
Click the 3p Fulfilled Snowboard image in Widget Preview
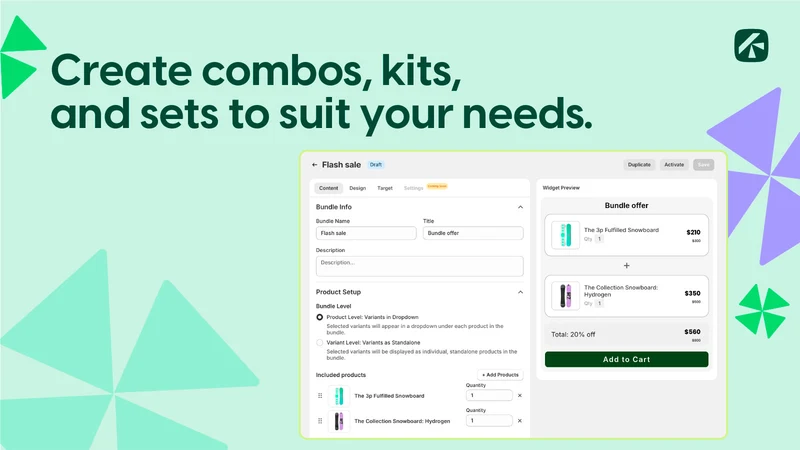(565, 235)
